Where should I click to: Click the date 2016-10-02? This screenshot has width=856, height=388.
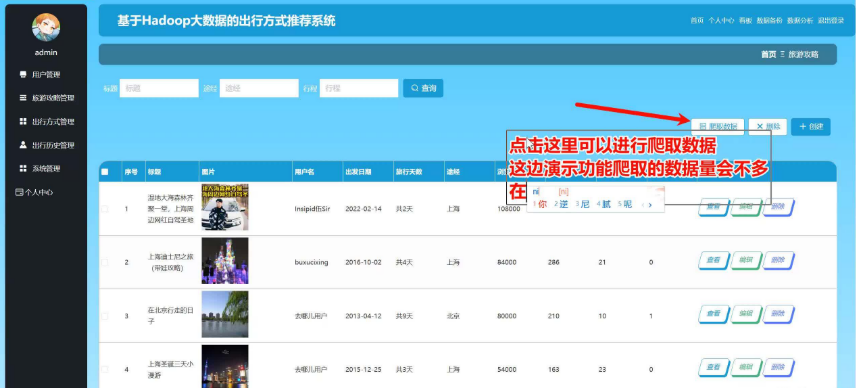pyautogui.click(x=364, y=262)
